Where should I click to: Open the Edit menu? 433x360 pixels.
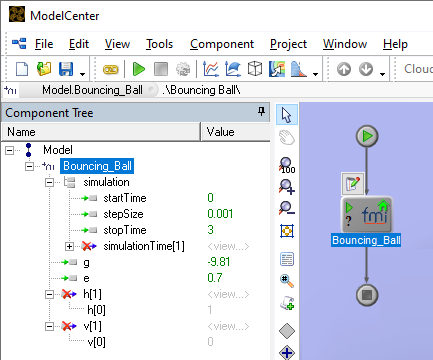coord(79,44)
